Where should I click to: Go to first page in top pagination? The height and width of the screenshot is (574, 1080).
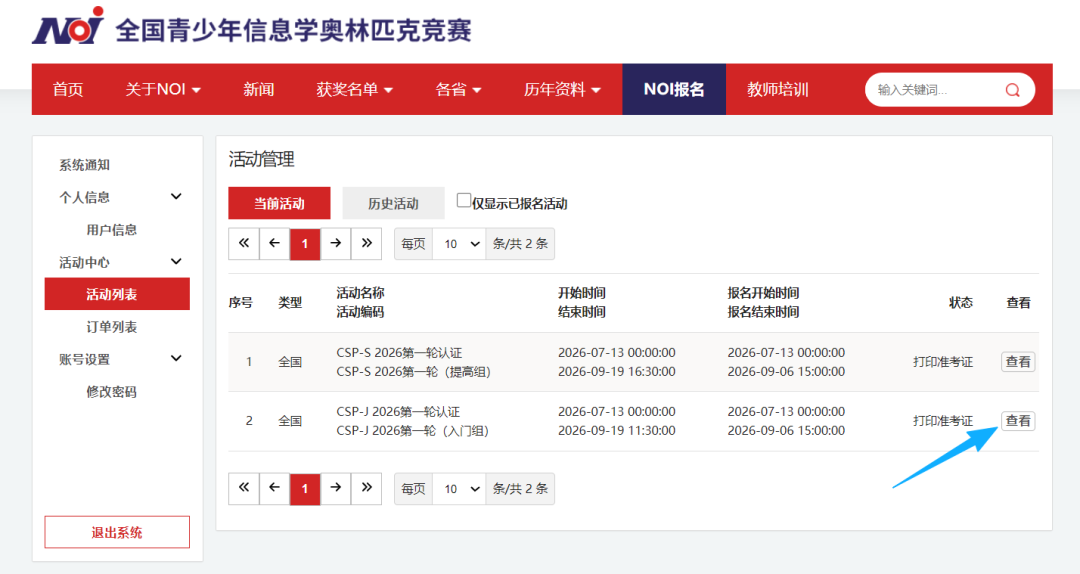pos(244,243)
